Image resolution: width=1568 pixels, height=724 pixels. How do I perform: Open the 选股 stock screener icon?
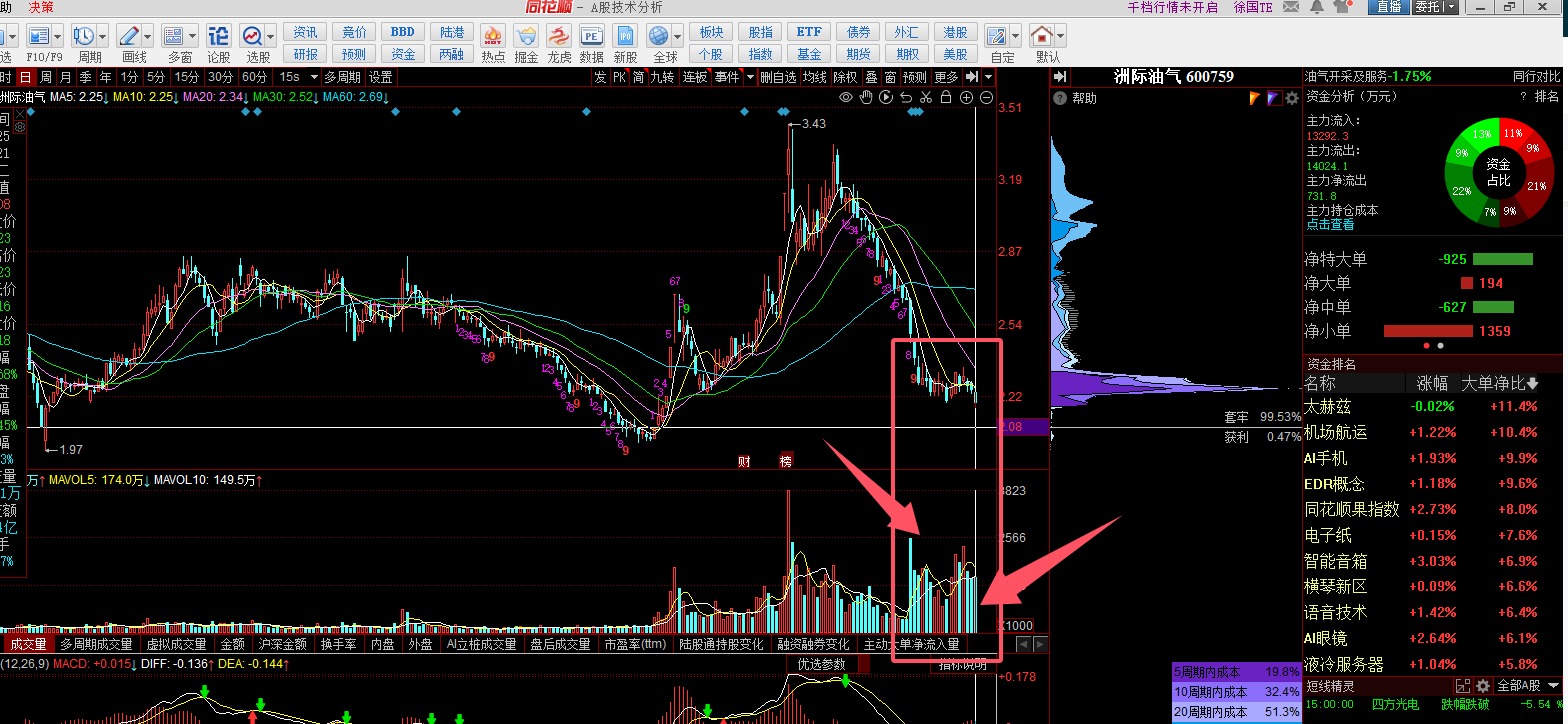tap(251, 36)
